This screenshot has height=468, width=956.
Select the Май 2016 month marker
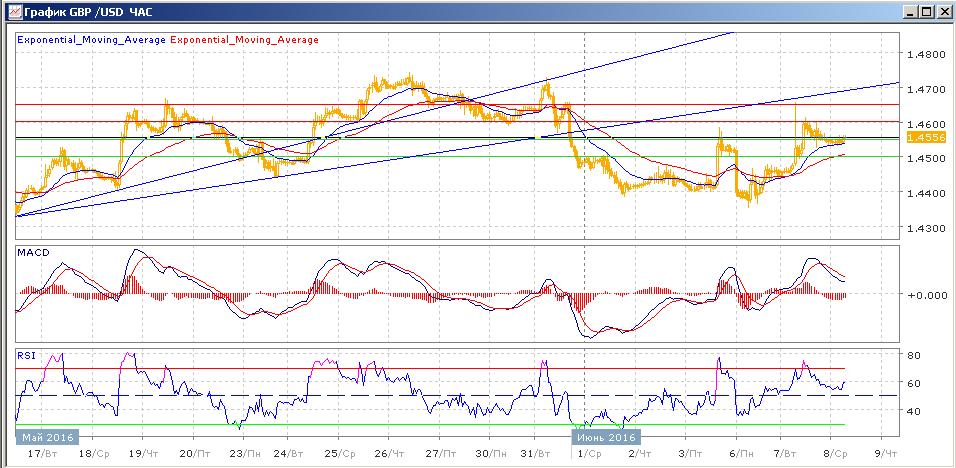[x=48, y=438]
